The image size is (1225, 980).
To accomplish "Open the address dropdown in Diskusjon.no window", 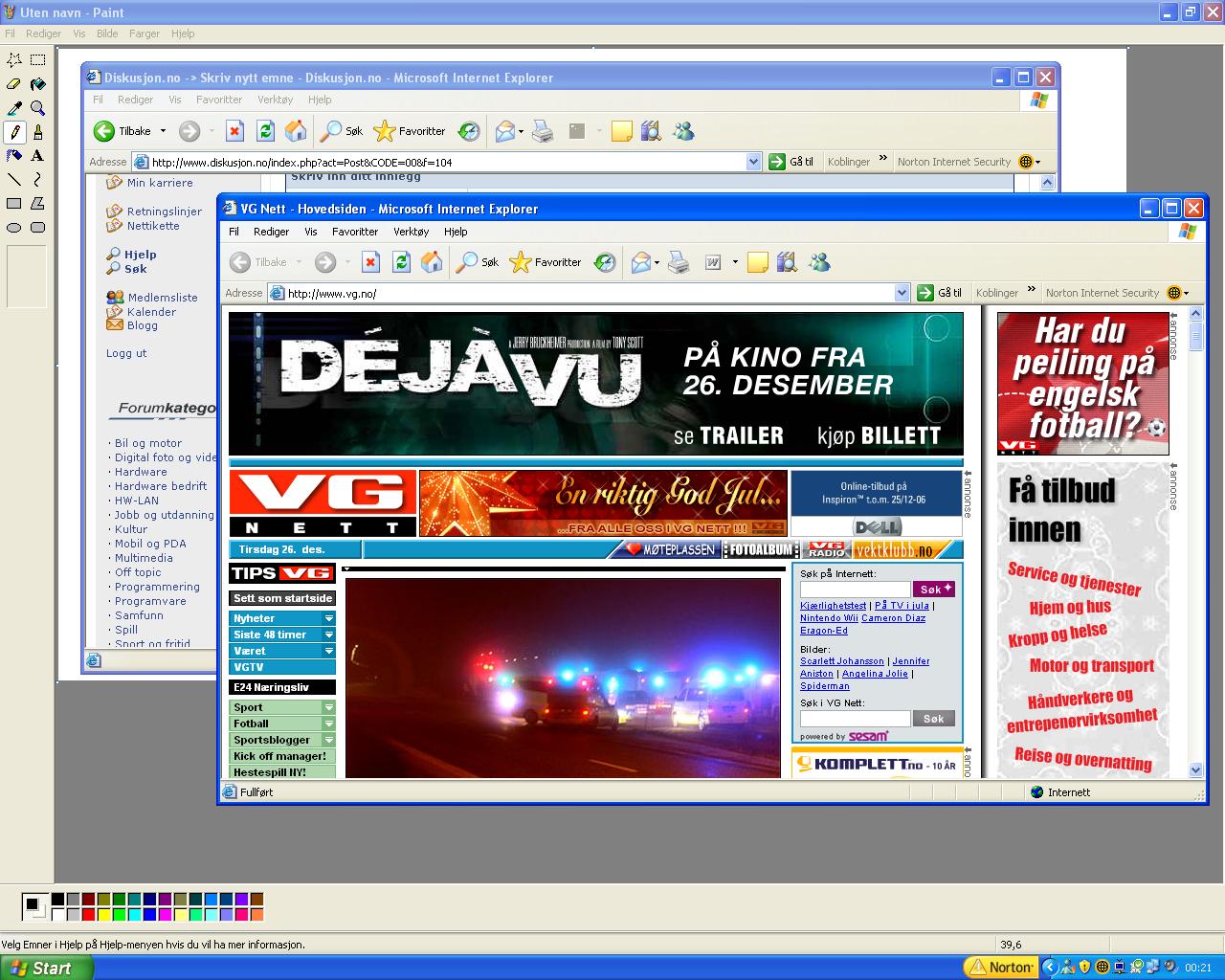I will point(753,162).
